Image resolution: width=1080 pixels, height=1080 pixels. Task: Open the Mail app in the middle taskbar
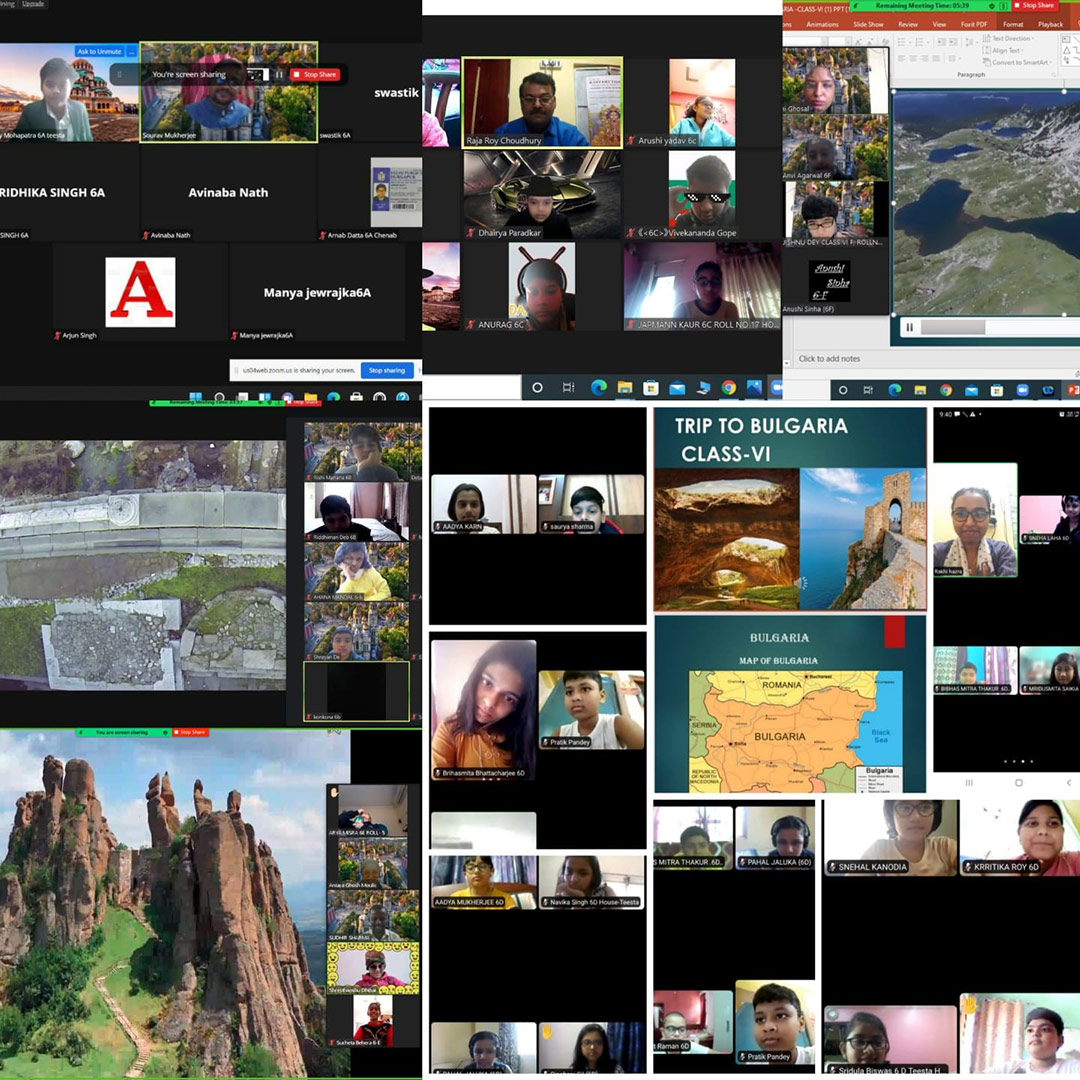tap(677, 388)
